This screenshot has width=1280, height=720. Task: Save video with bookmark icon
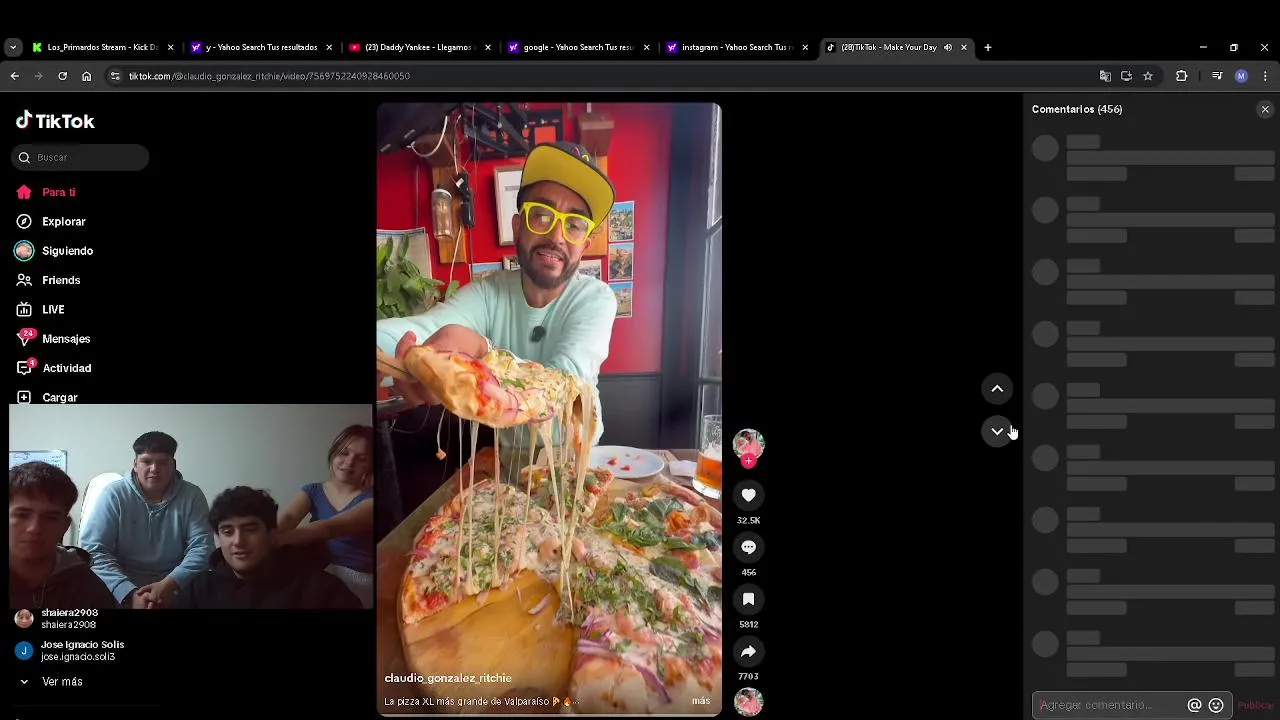coord(748,599)
